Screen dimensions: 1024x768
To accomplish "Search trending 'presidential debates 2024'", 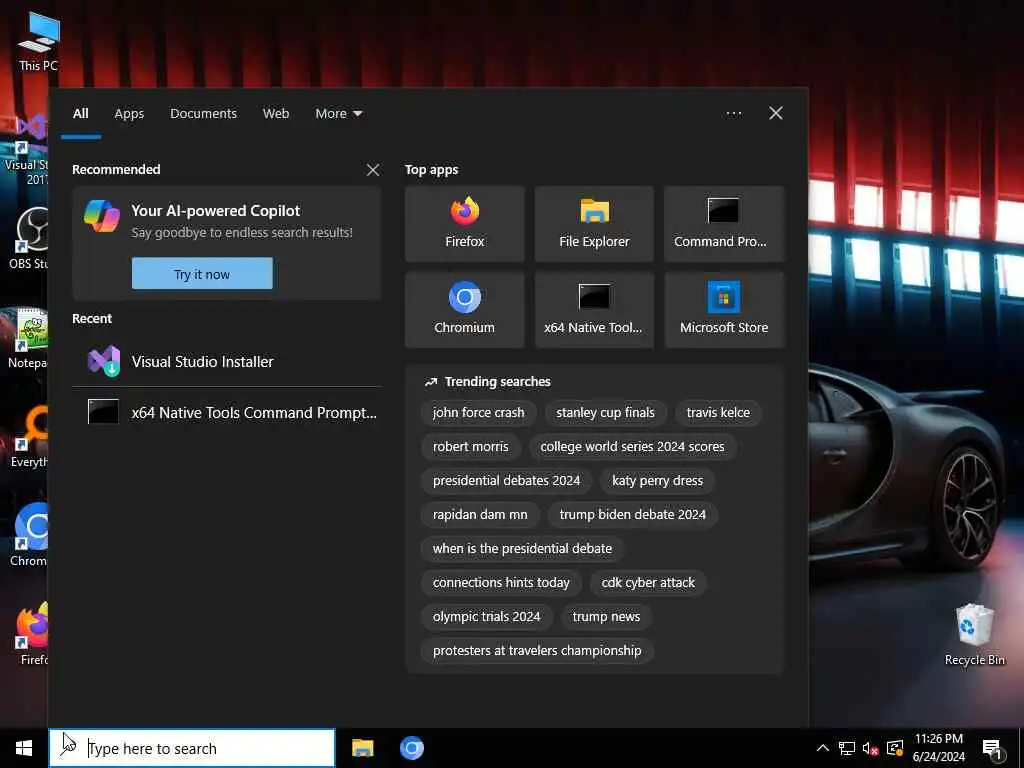I will pyautogui.click(x=506, y=481).
